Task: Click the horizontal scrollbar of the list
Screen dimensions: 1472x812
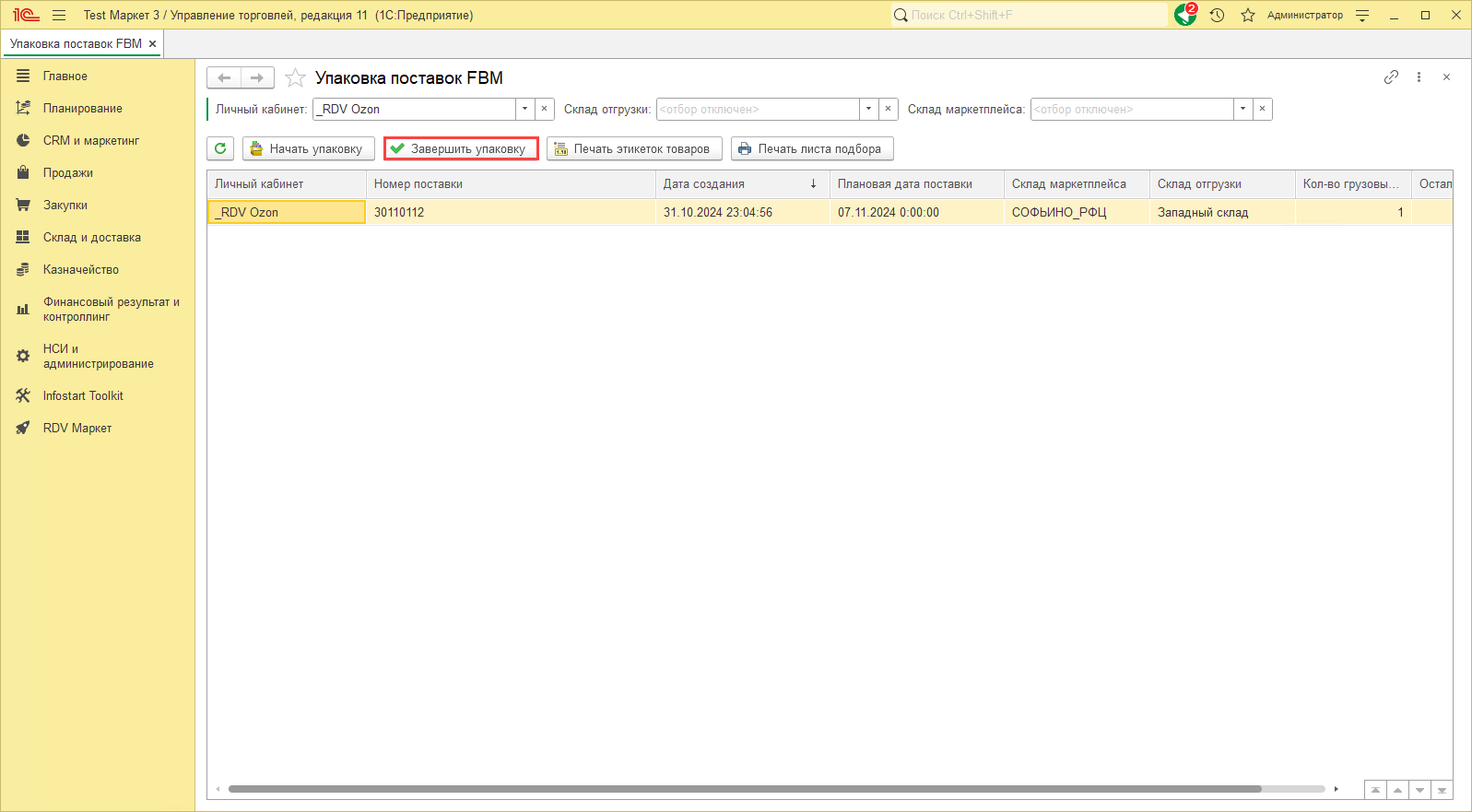Action: [745, 789]
